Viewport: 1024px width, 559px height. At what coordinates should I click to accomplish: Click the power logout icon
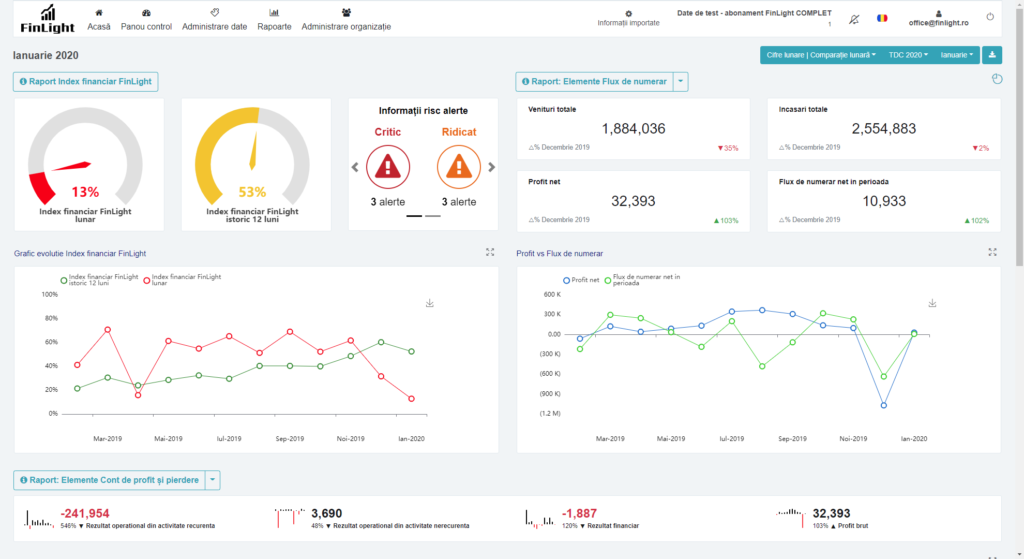coord(990,17)
